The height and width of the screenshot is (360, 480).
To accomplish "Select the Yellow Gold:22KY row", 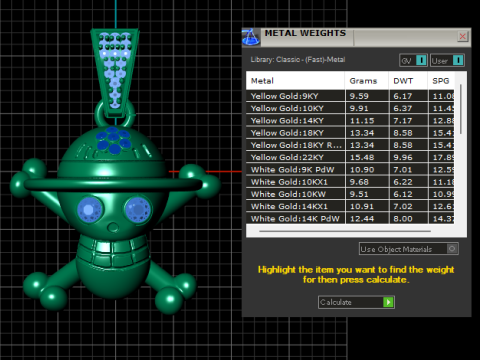I will 350,157.
